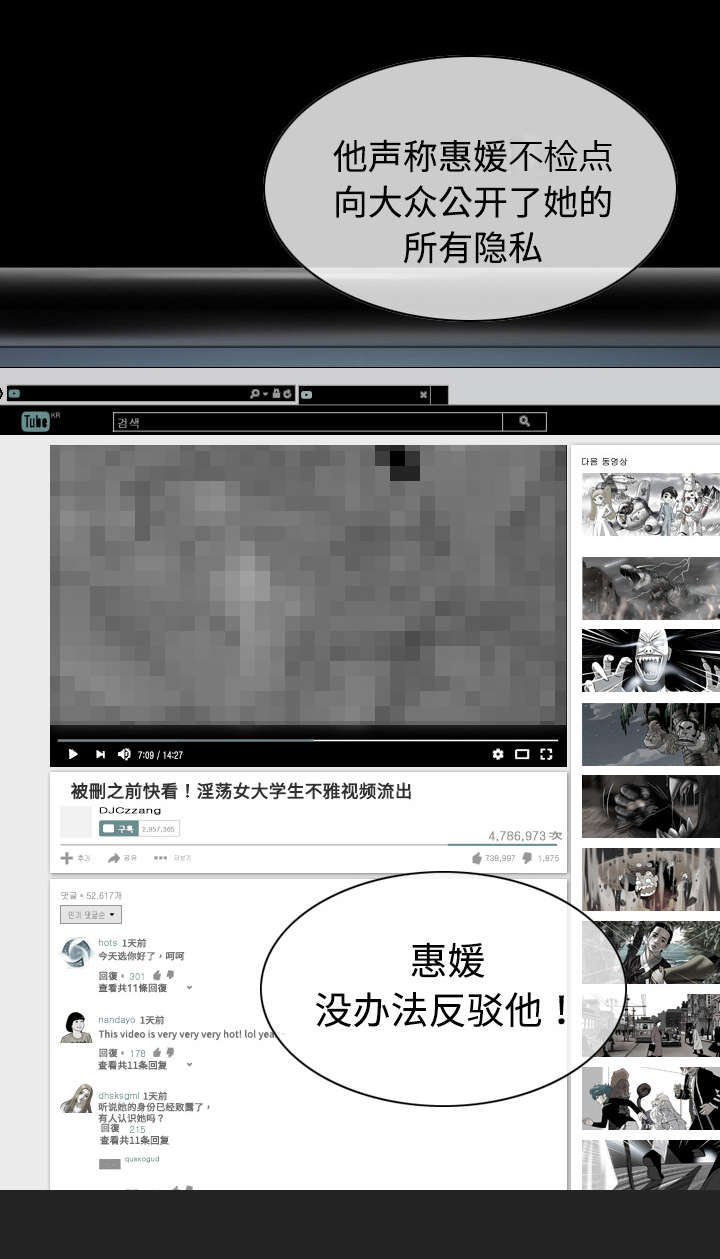Image resolution: width=720 pixels, height=1259 pixels.
Task: Open the three-dot more actions menu
Action: point(160,858)
